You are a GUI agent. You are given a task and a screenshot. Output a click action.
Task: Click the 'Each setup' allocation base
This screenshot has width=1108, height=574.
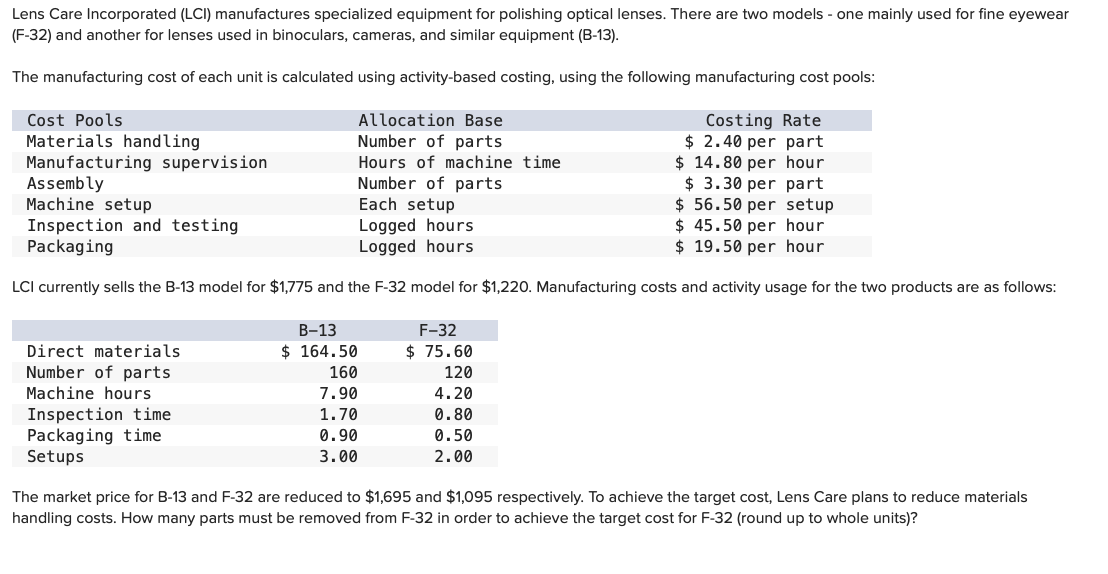pyautogui.click(x=406, y=205)
